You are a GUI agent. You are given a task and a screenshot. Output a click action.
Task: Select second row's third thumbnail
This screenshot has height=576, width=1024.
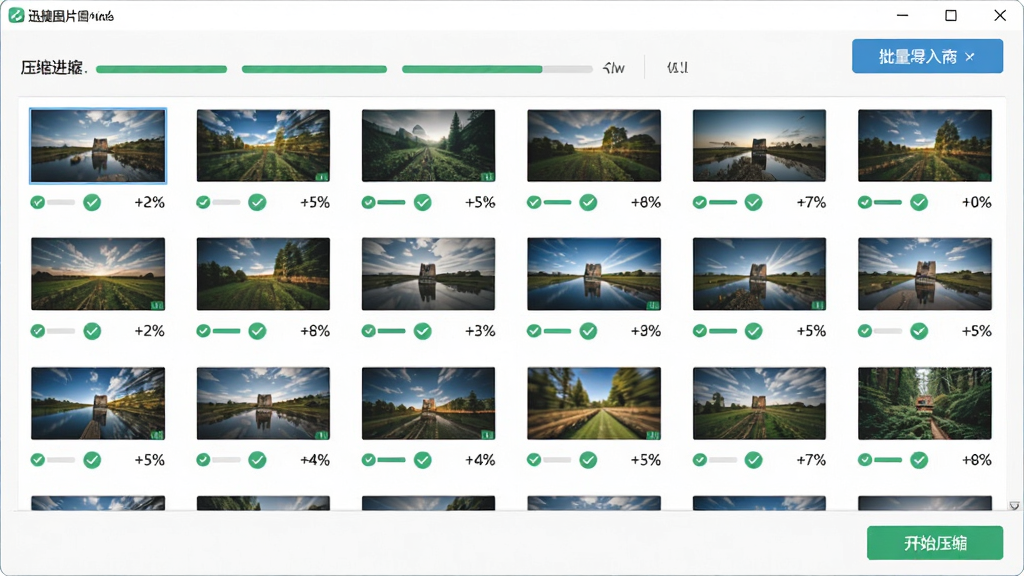coord(428,274)
